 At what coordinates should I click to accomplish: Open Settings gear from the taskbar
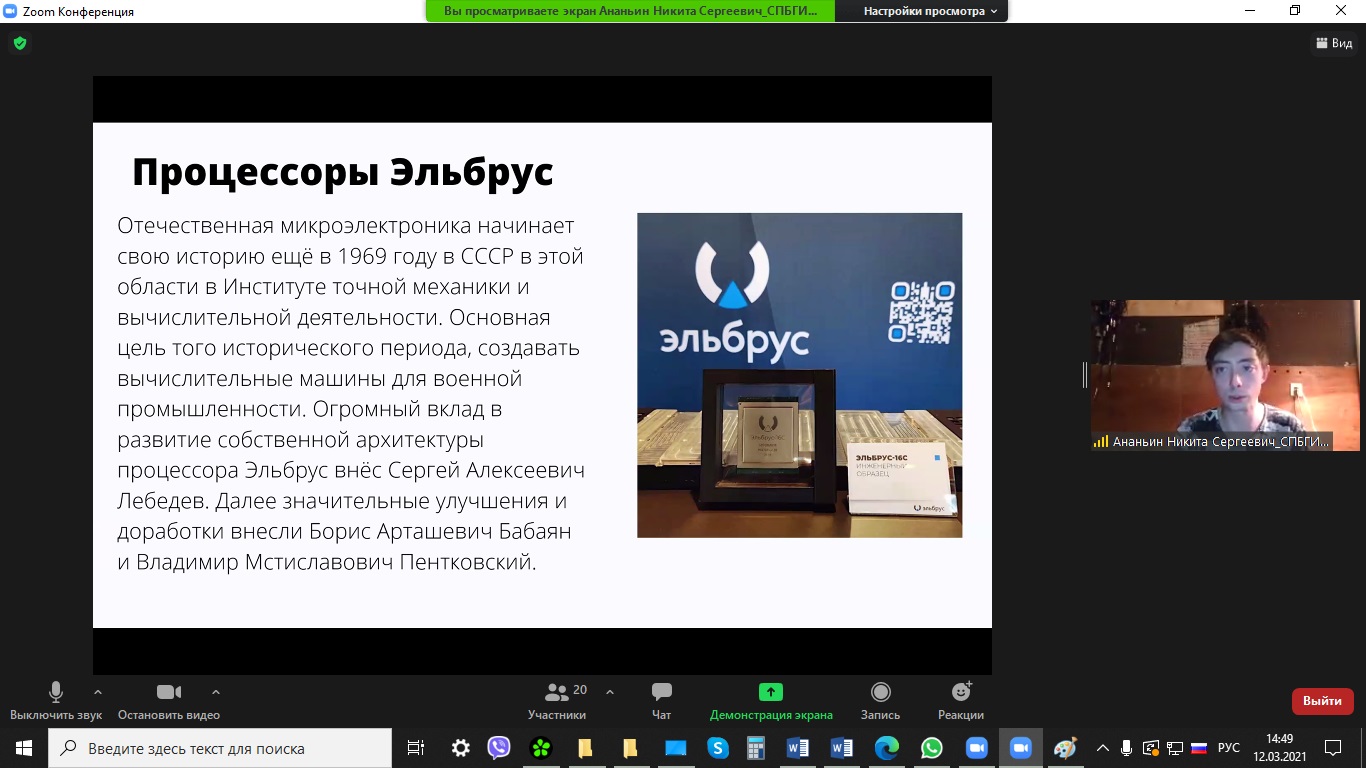click(x=460, y=748)
